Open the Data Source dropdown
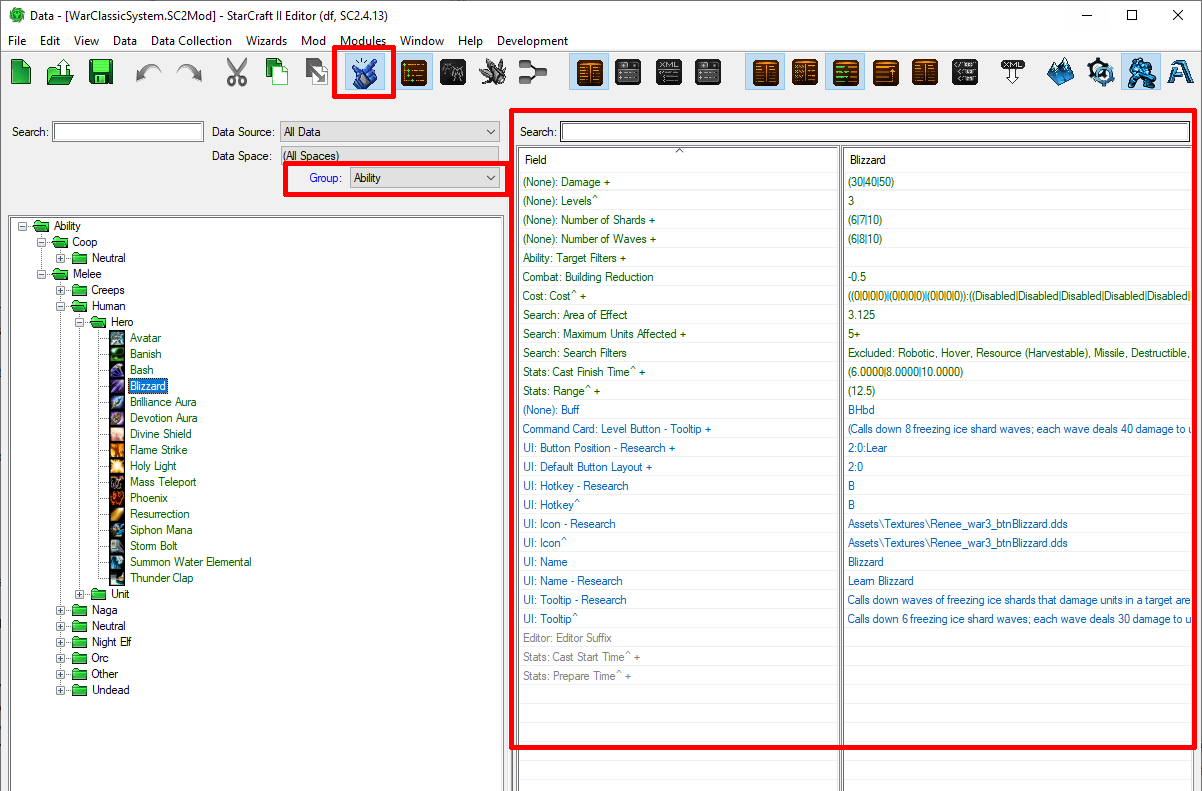 pyautogui.click(x=389, y=132)
